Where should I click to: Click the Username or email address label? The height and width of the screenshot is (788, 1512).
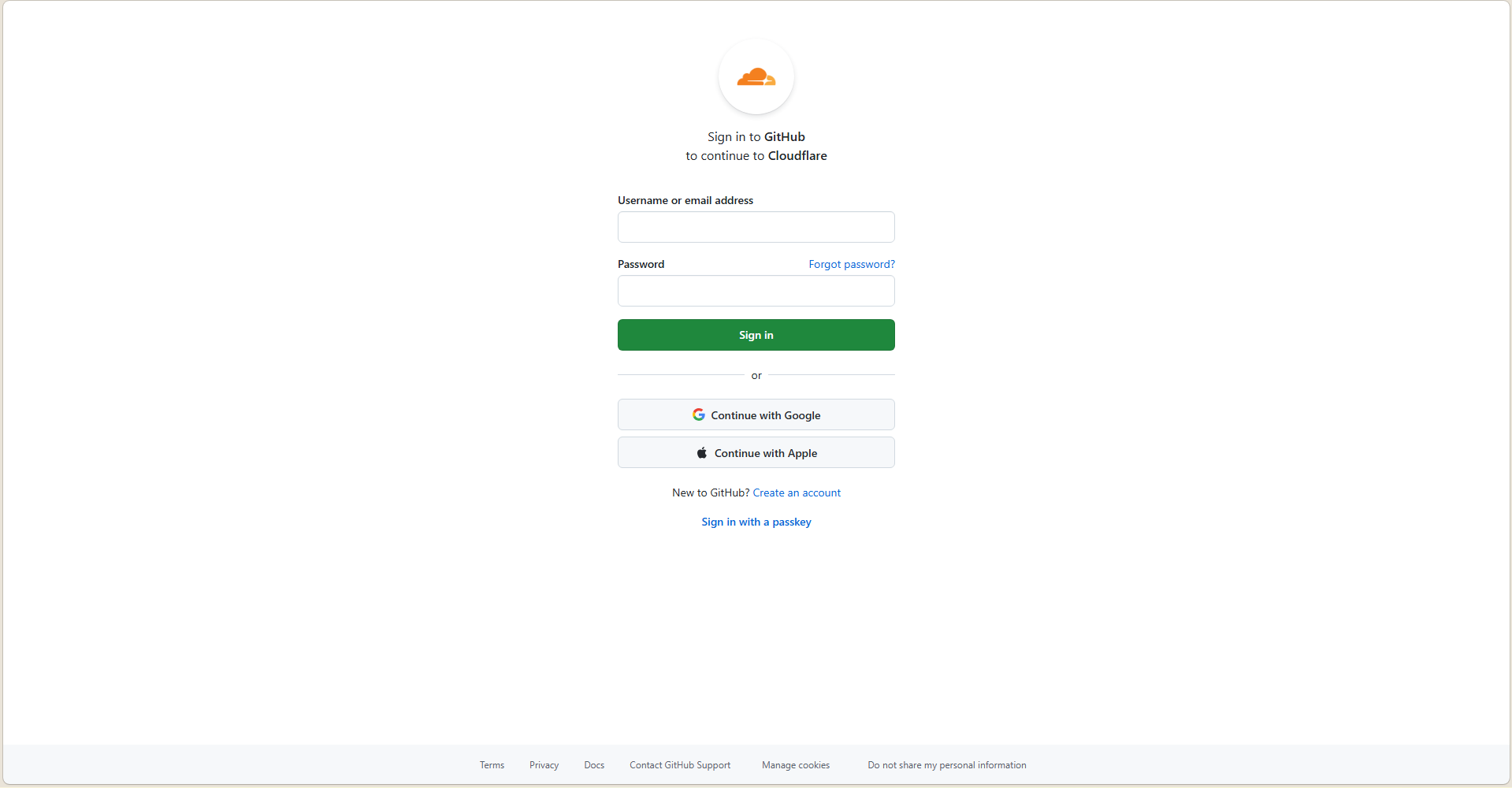(x=685, y=200)
